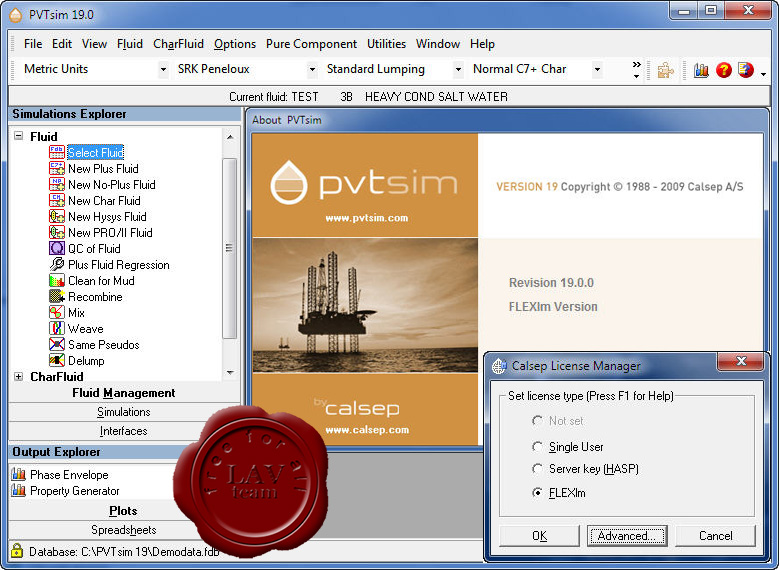Click the QC of Fluid icon
This screenshot has width=779, height=570.
(57, 248)
